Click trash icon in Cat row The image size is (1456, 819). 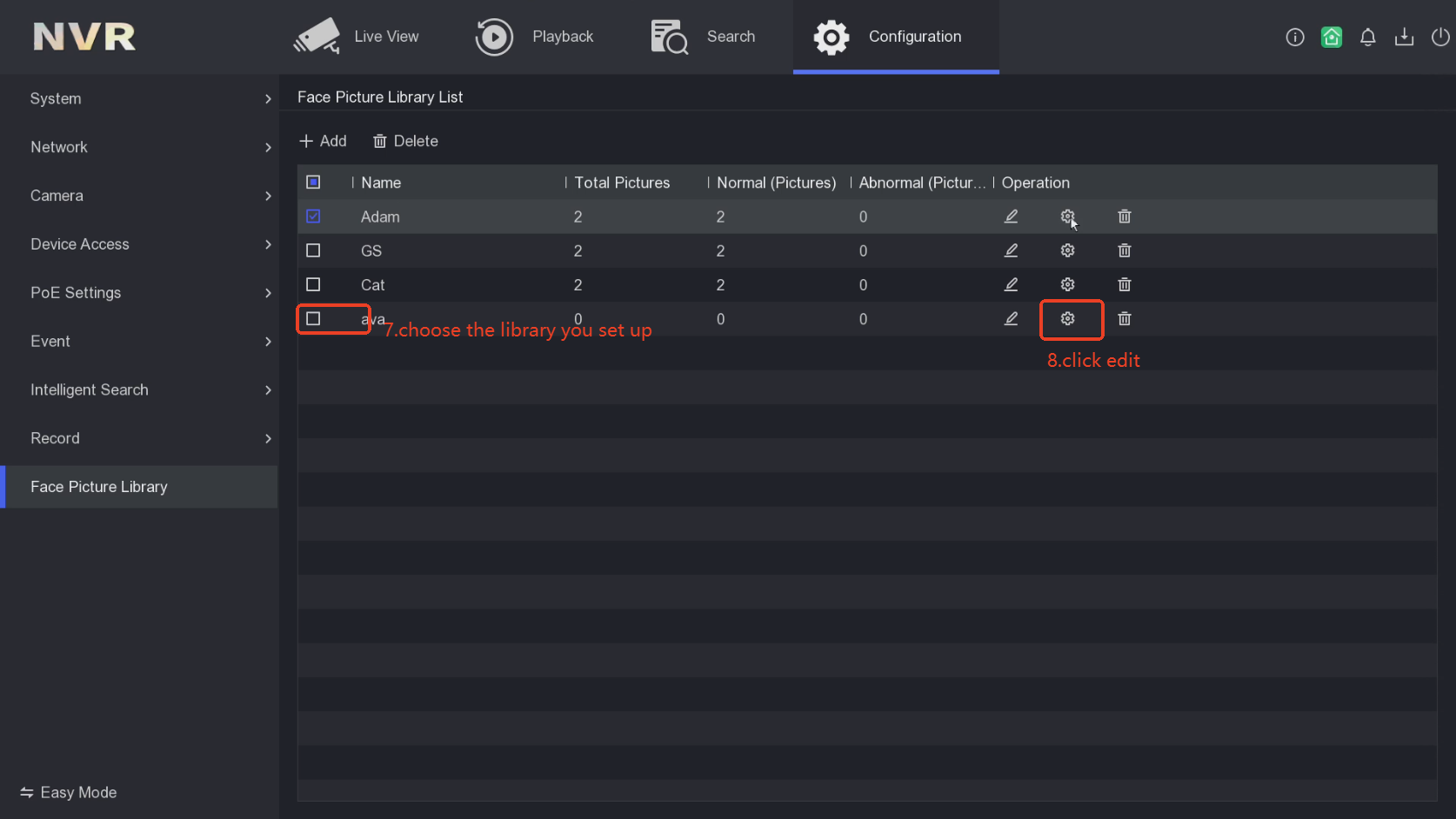click(1124, 284)
